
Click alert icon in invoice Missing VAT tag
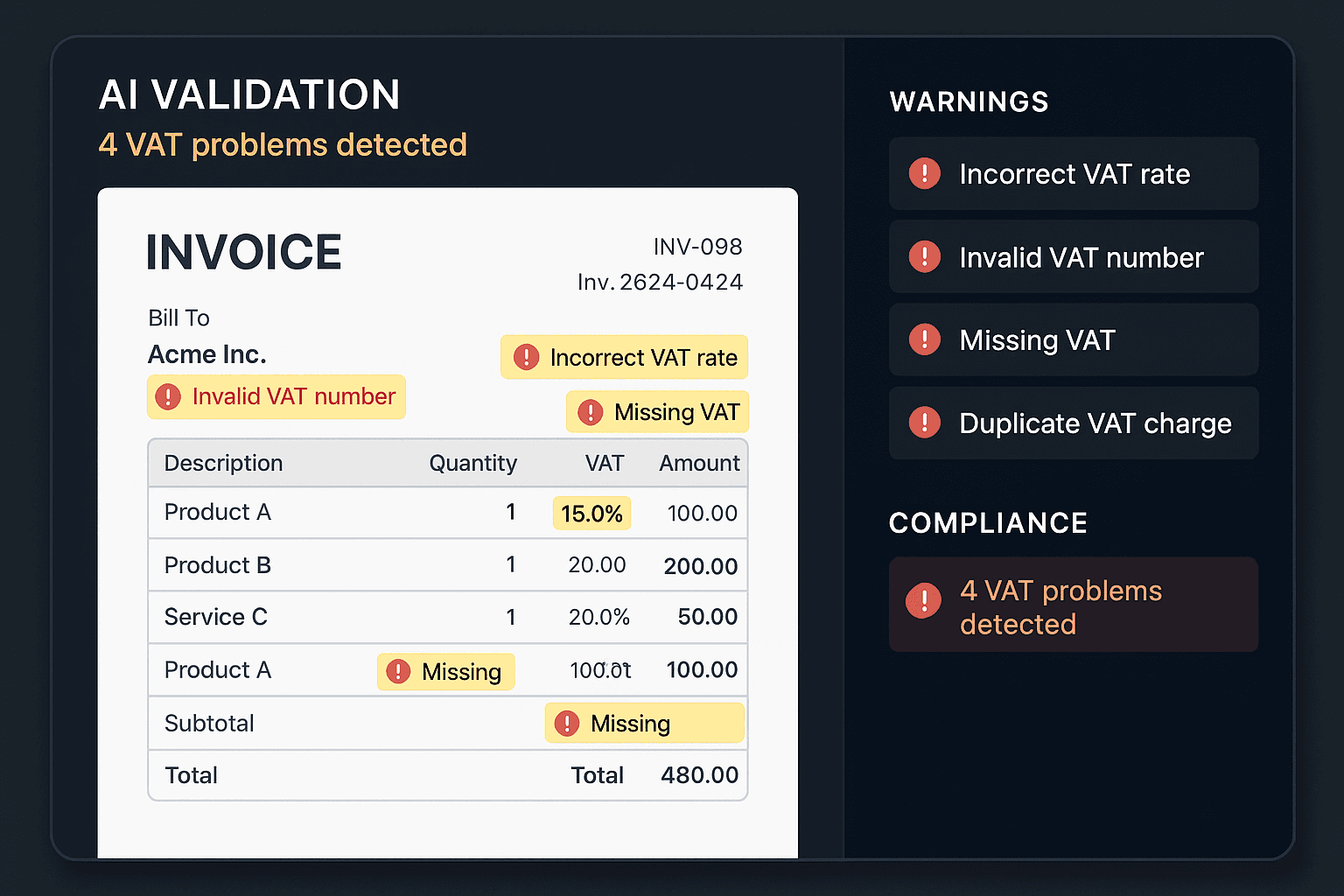pyautogui.click(x=591, y=412)
